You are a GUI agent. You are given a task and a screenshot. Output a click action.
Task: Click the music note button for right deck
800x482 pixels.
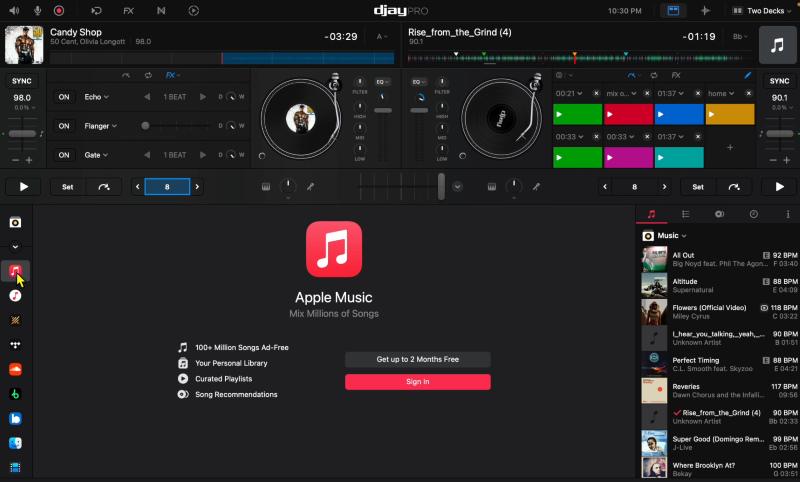click(x=777, y=45)
